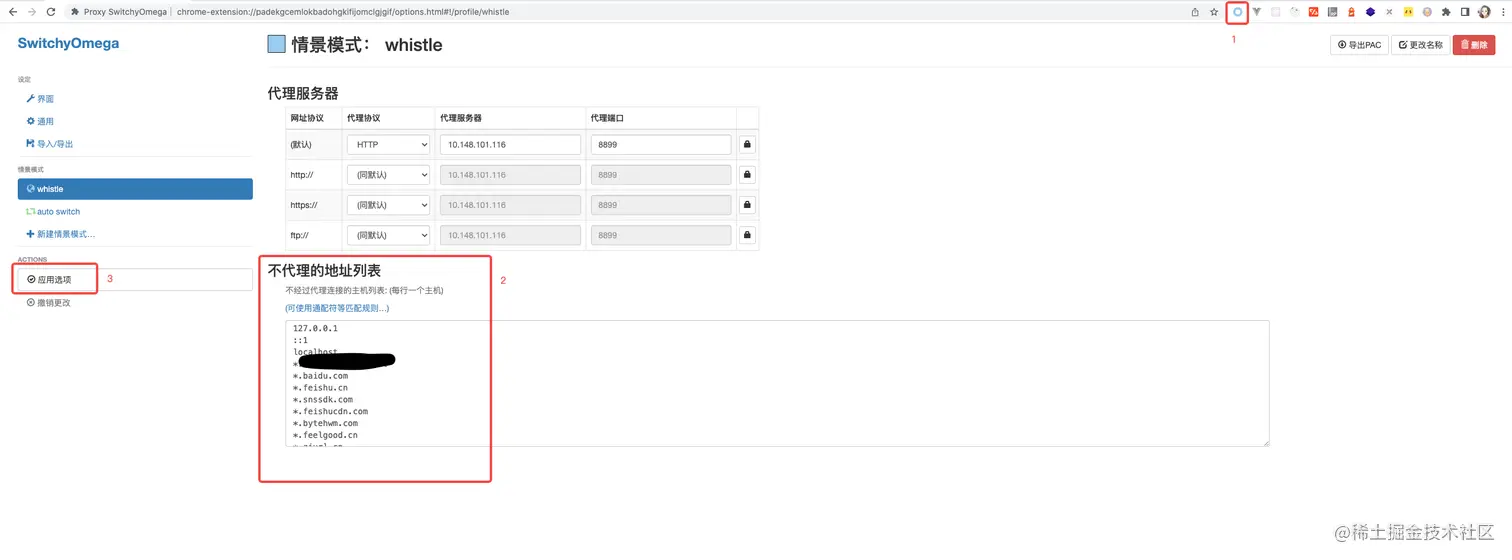1512x560 pixels.
Task: Click the red percent extension icon
Action: point(1314,12)
